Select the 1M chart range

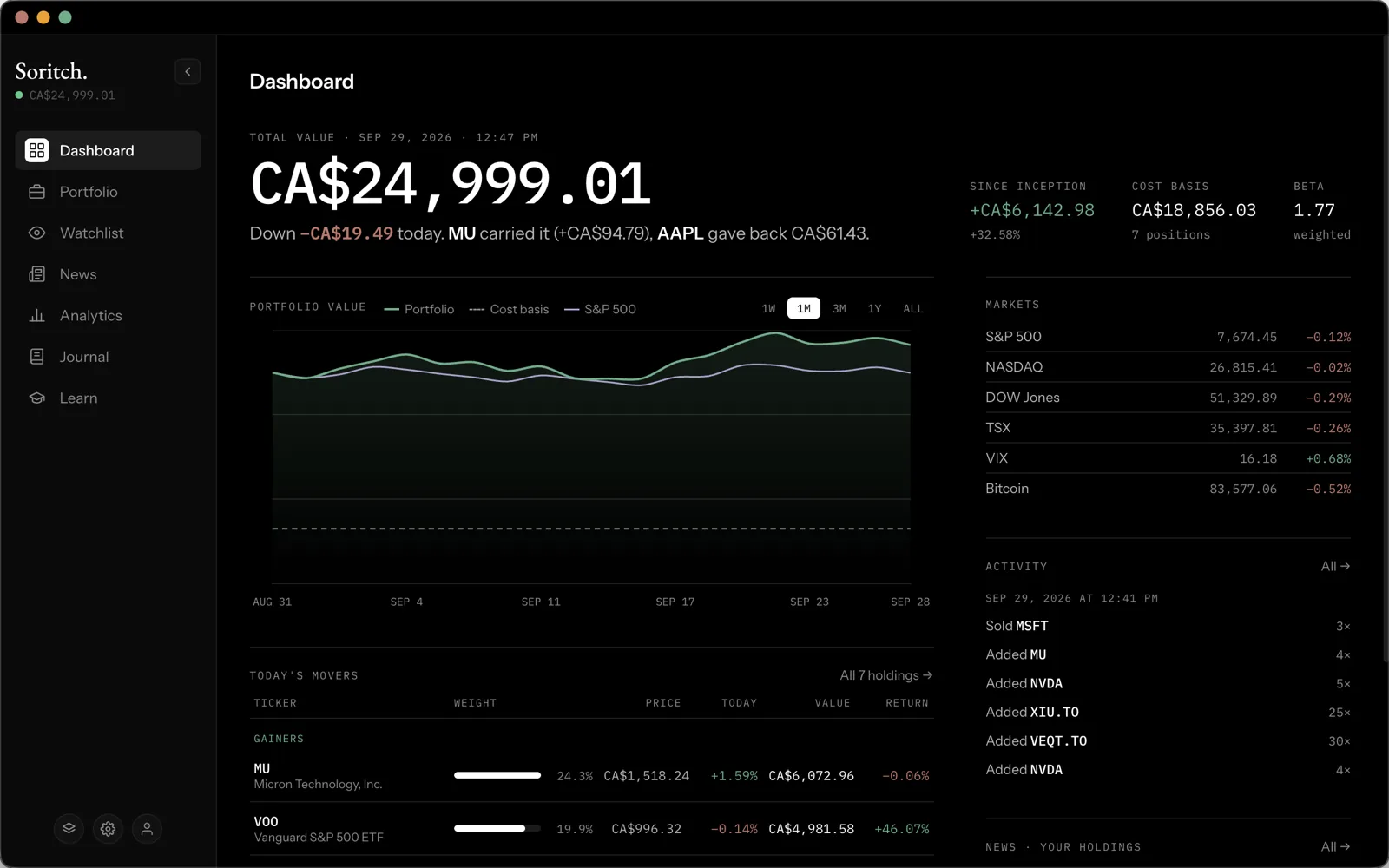tap(804, 308)
